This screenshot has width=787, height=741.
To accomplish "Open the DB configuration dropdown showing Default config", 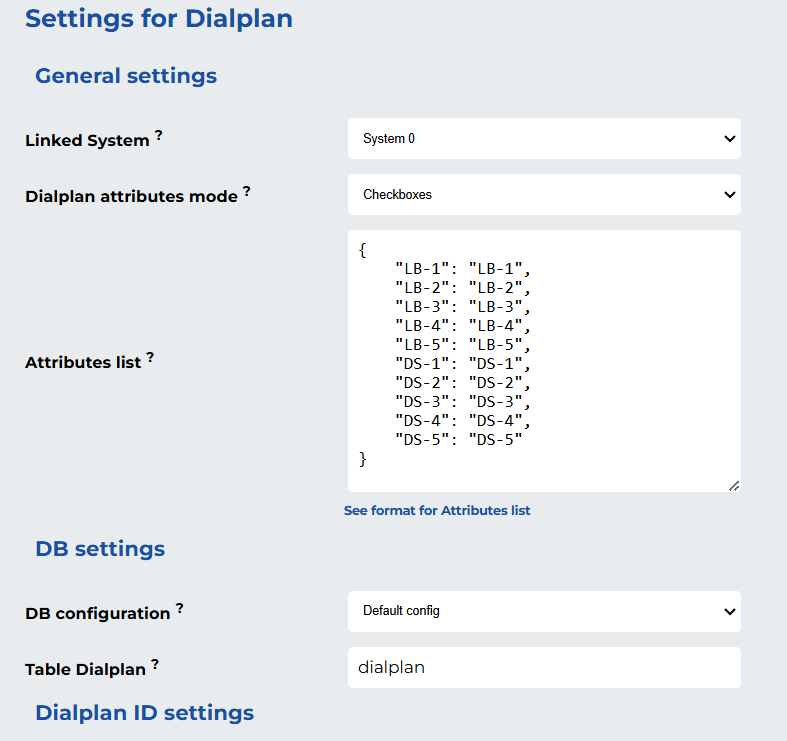I will pyautogui.click(x=544, y=611).
